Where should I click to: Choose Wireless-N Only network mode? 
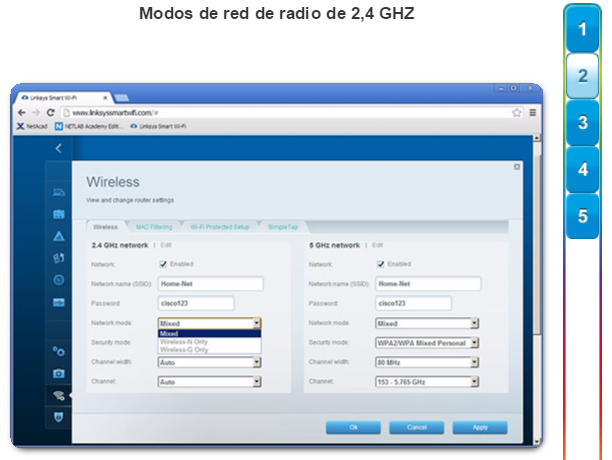click(210, 341)
